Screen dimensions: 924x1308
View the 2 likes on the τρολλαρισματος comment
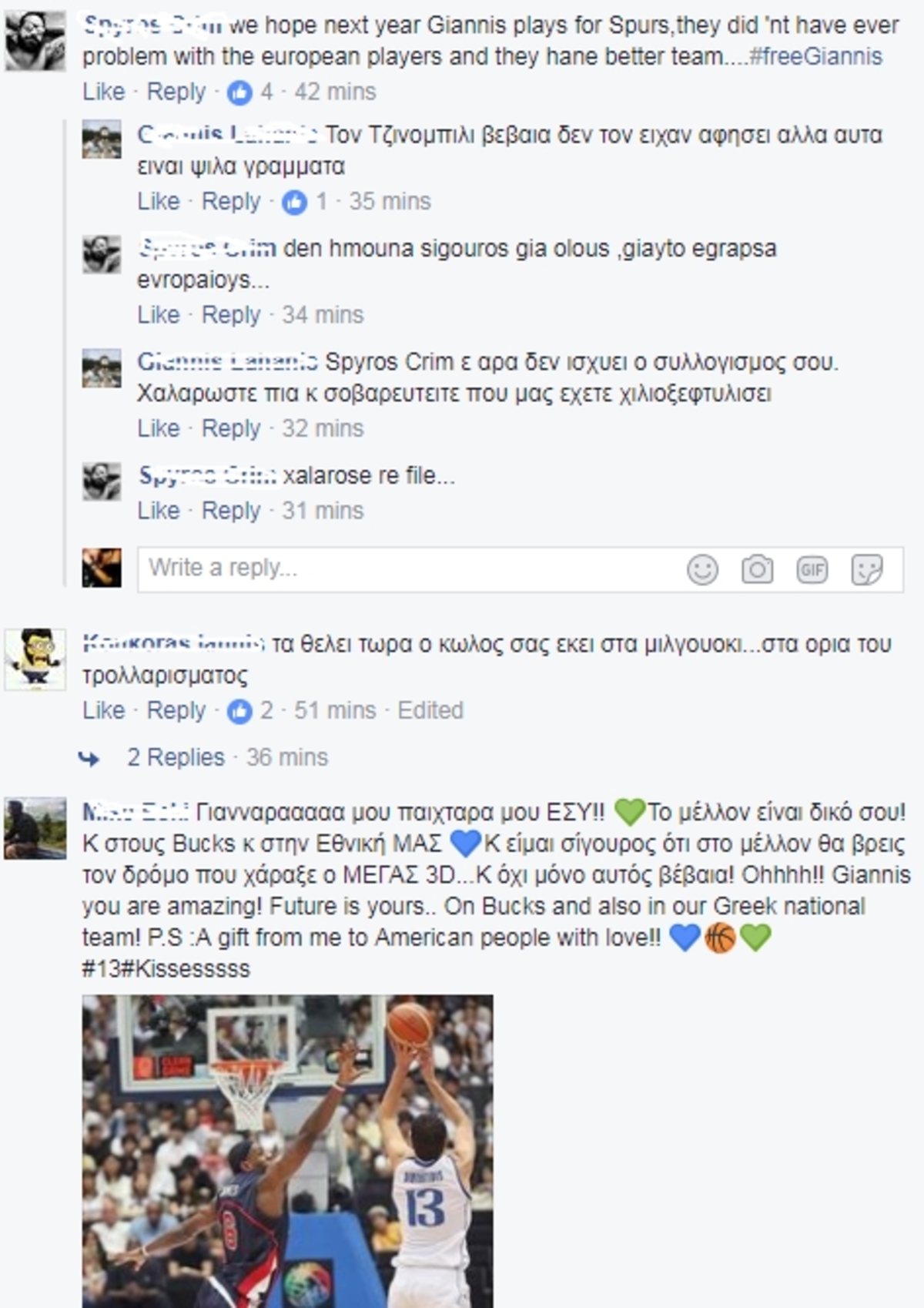tap(250, 711)
